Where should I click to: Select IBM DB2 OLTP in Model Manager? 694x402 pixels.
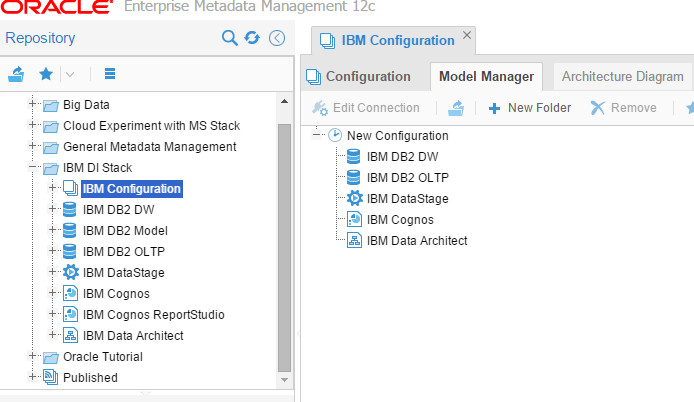pyautogui.click(x=408, y=178)
